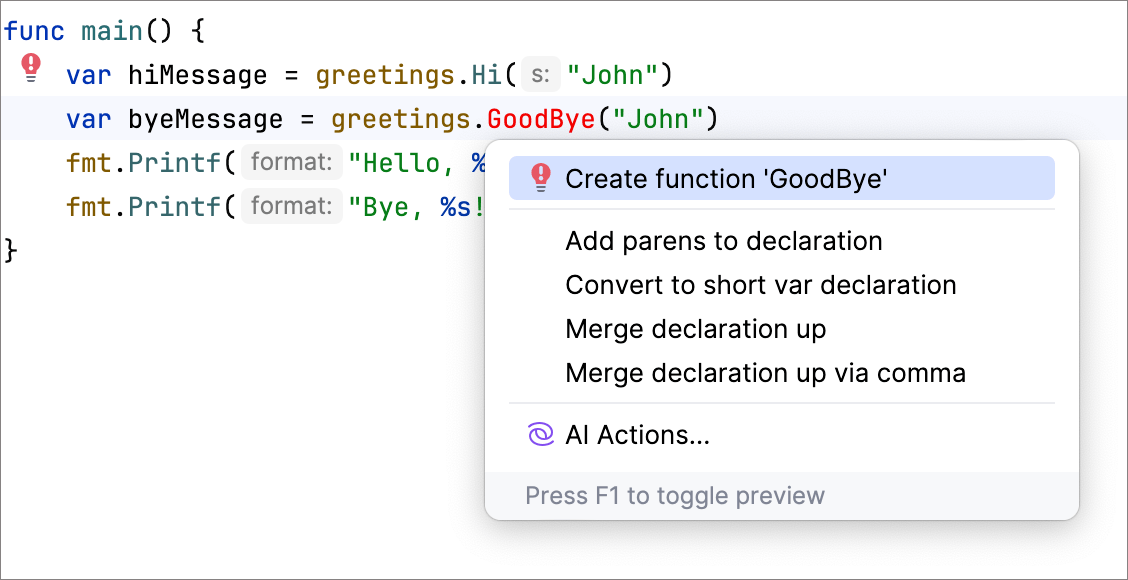Click the 's:' parameter hint inlay

(x=542, y=74)
